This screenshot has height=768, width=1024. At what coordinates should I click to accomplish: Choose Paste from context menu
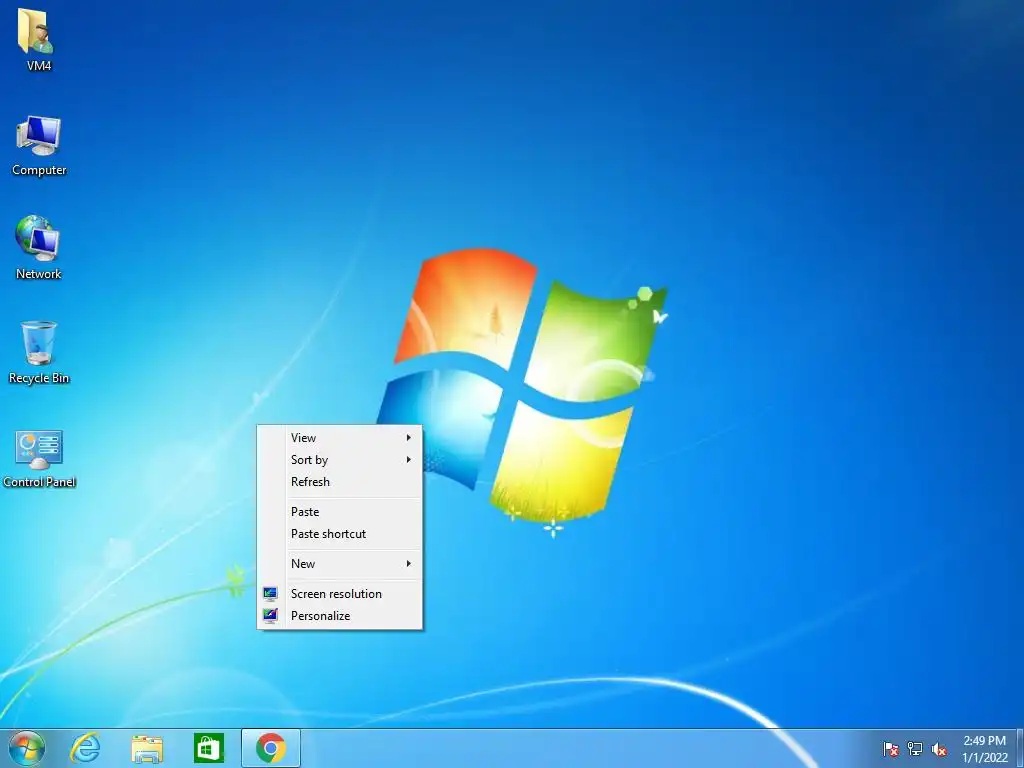[x=340, y=512]
